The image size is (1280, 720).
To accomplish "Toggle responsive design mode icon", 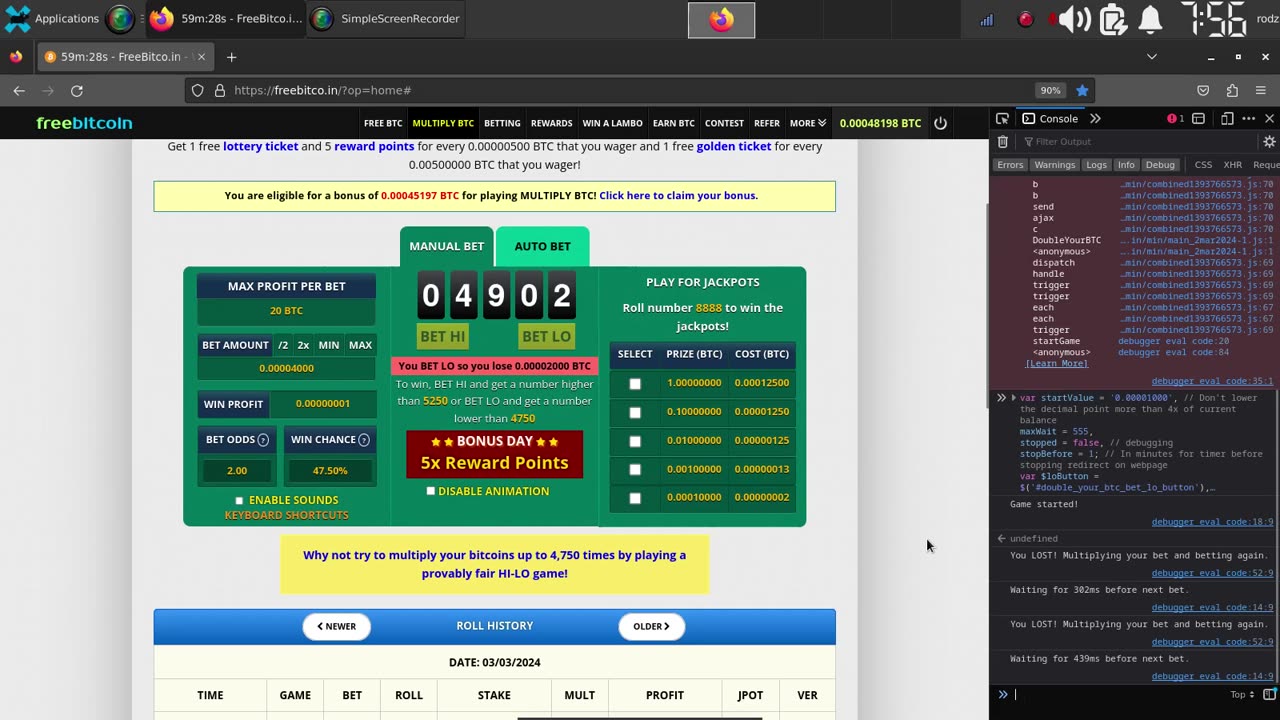I will [1227, 119].
